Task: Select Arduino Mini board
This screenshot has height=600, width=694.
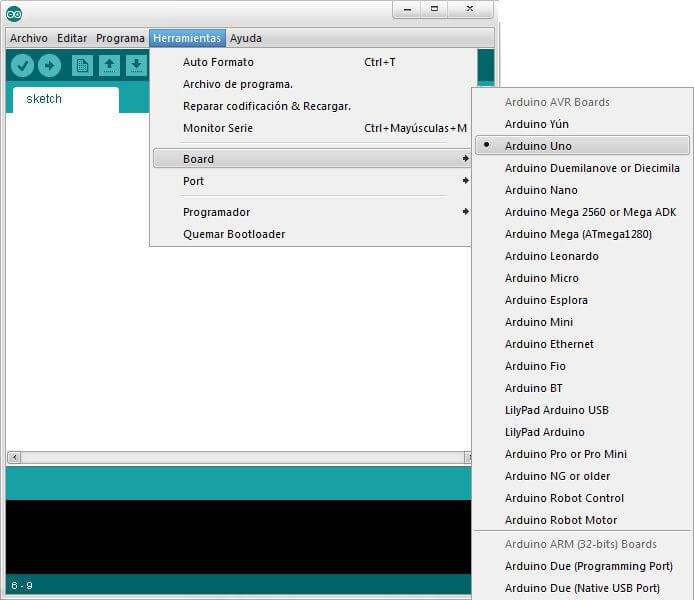Action: tap(582, 322)
